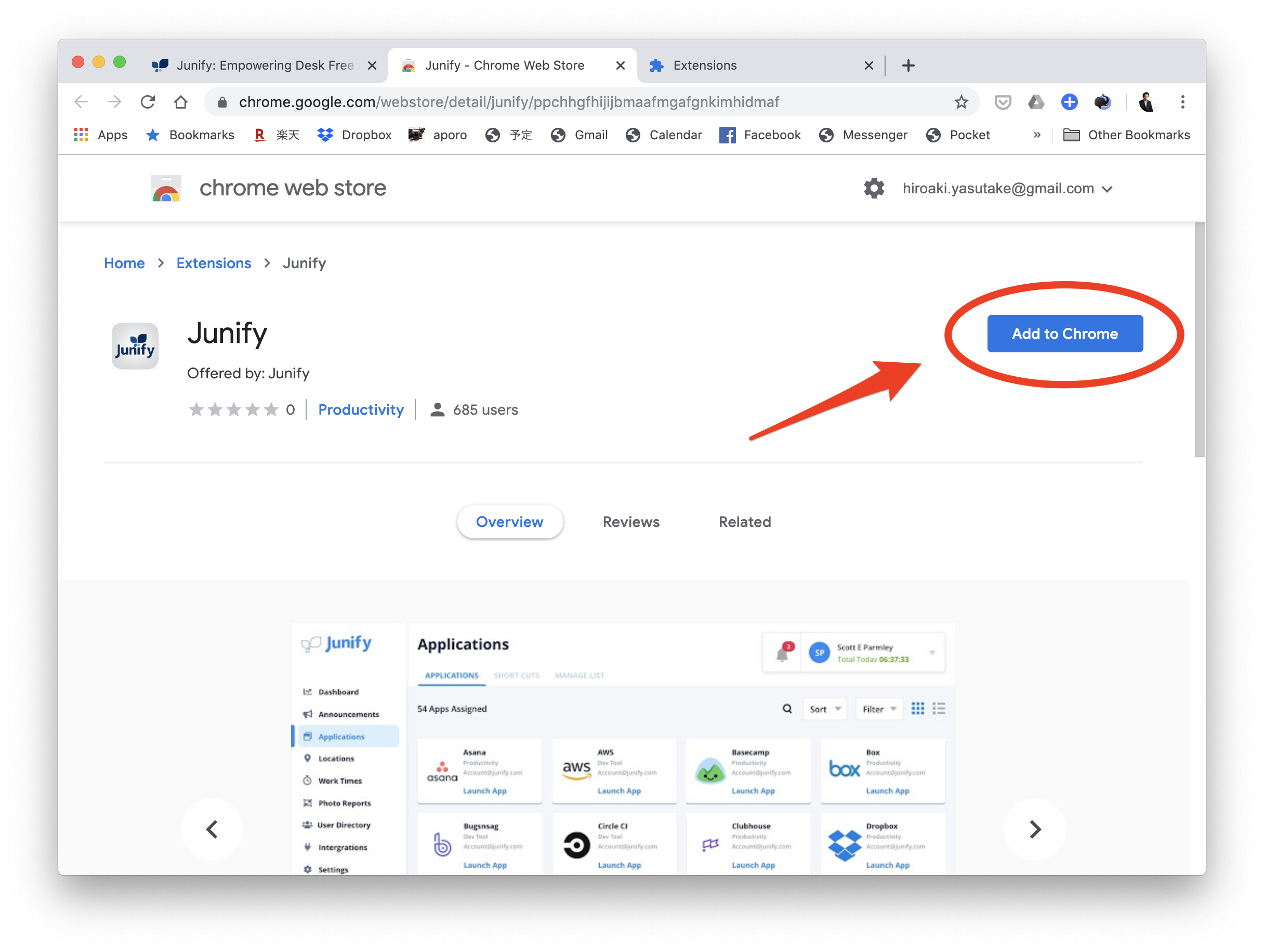Open the Apps grid shortcut
Screen dimensions: 1264x952
pyautogui.click(x=101, y=135)
